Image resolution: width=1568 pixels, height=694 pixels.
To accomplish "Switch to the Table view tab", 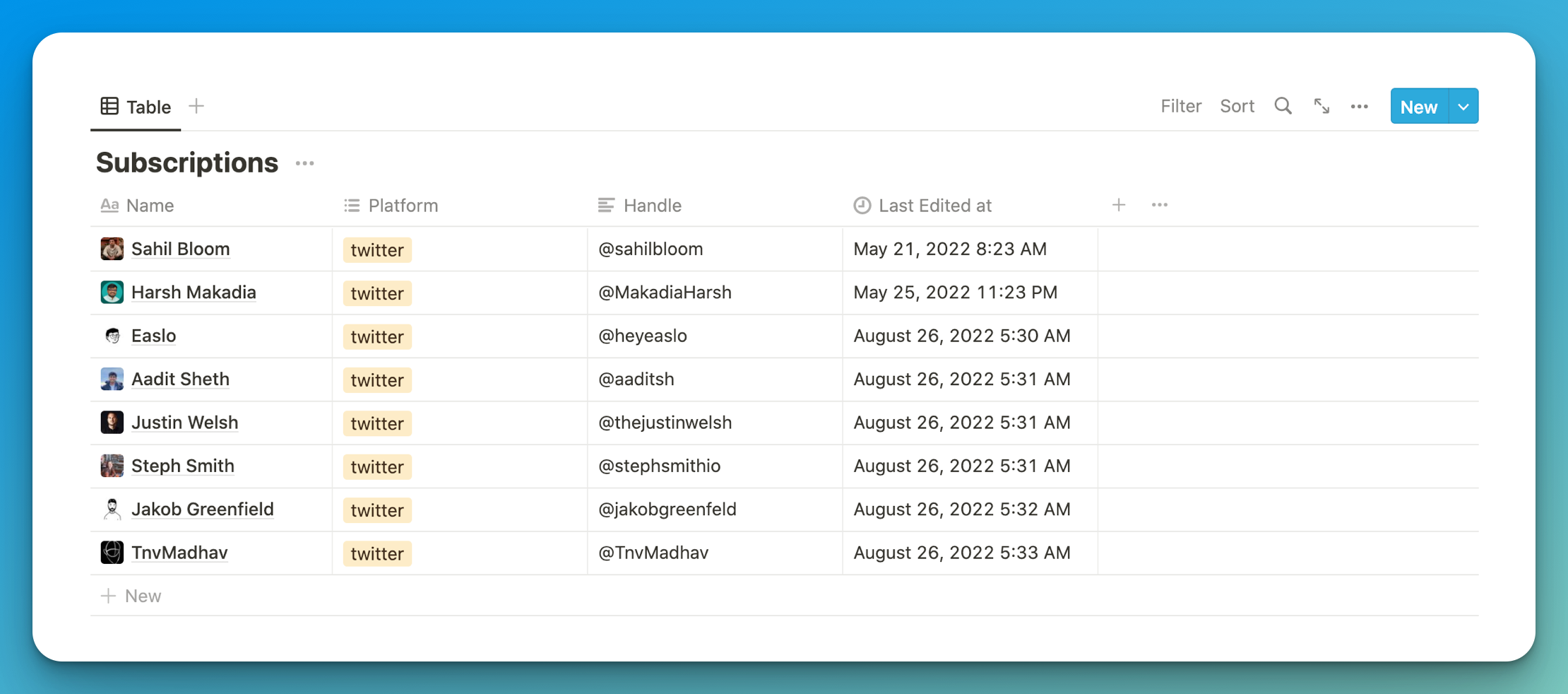I will [x=136, y=107].
